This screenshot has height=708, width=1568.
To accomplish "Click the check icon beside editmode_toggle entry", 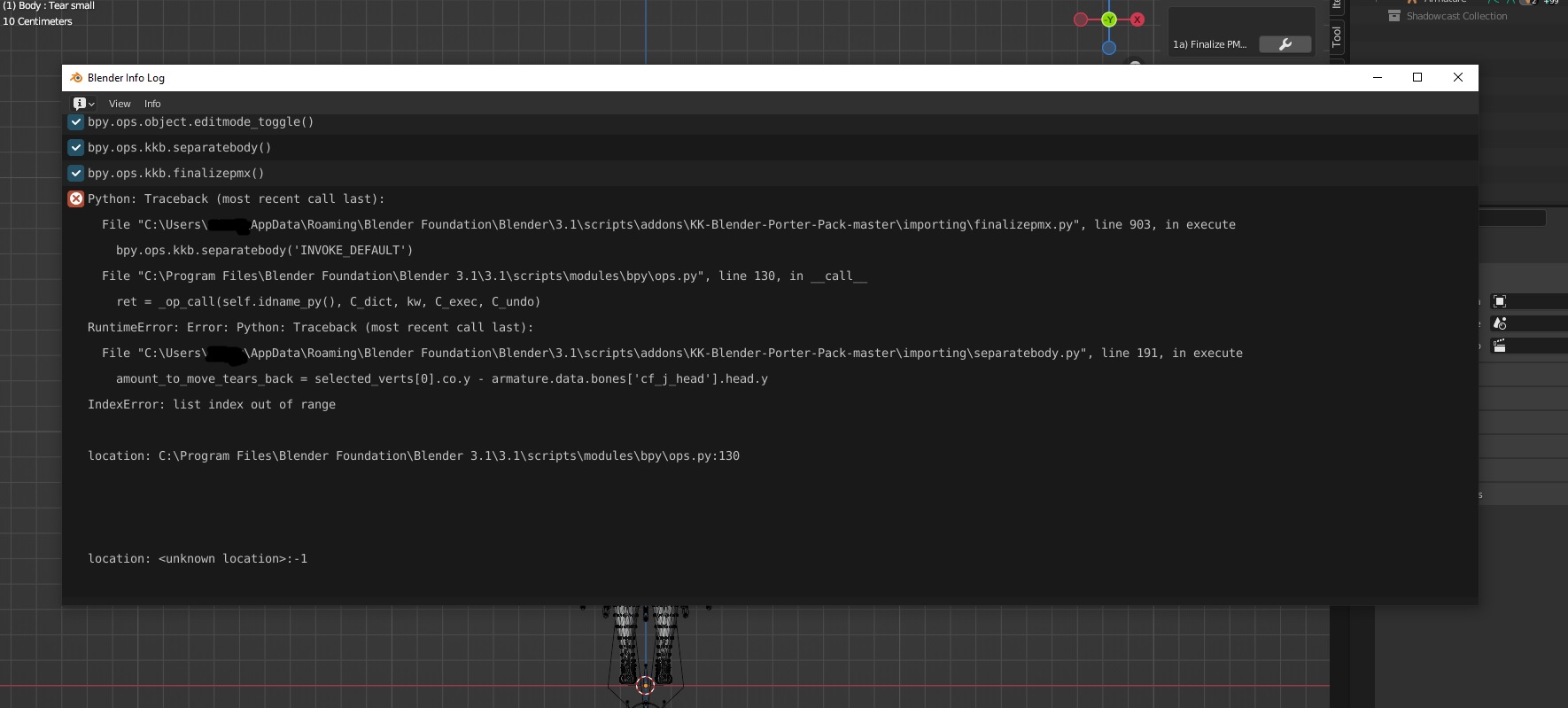I will pos(76,122).
